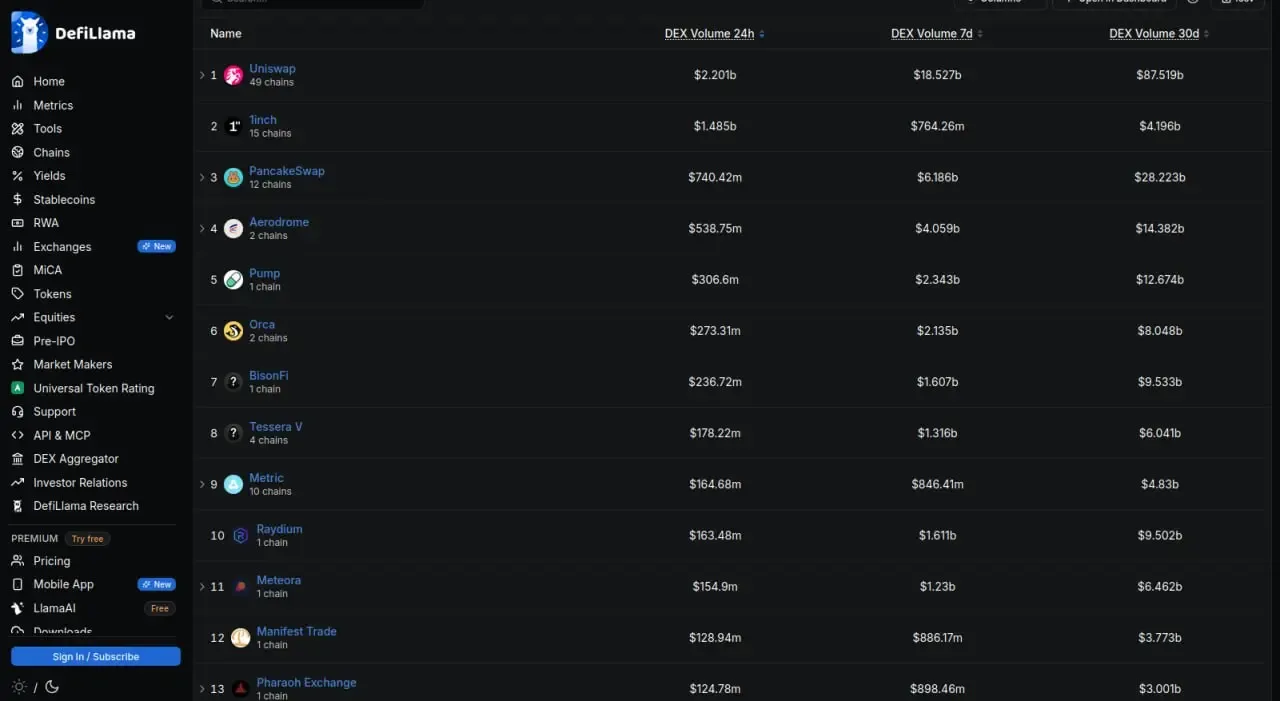Expand the Uniswap row chevron
The image size is (1280, 701).
point(202,75)
